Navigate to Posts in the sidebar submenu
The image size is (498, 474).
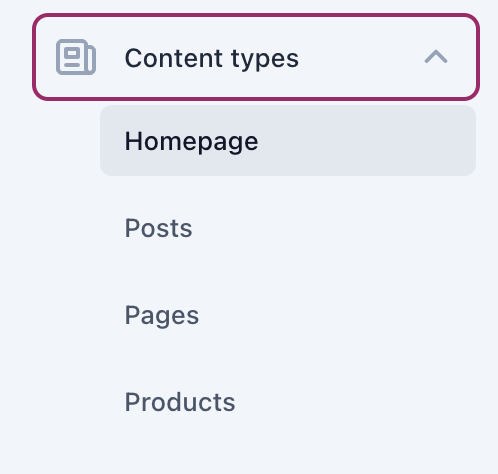pyautogui.click(x=288, y=228)
